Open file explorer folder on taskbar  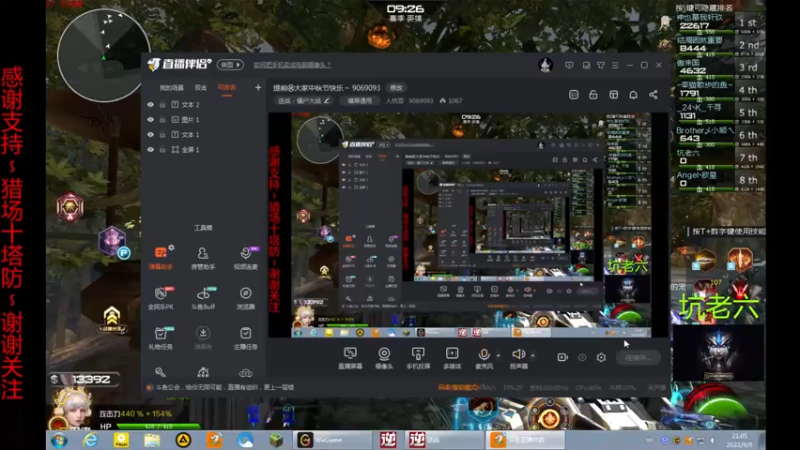point(152,440)
